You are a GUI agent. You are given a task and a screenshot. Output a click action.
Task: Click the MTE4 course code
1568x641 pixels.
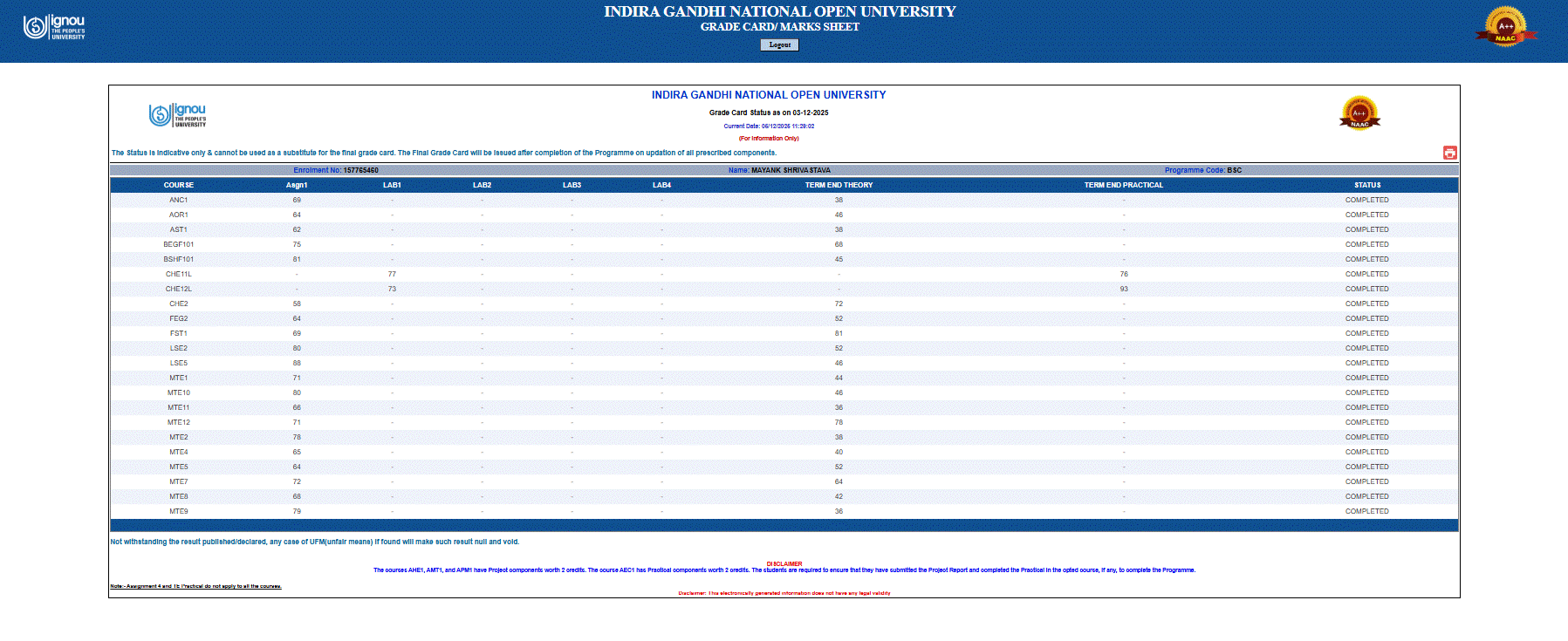point(179,452)
